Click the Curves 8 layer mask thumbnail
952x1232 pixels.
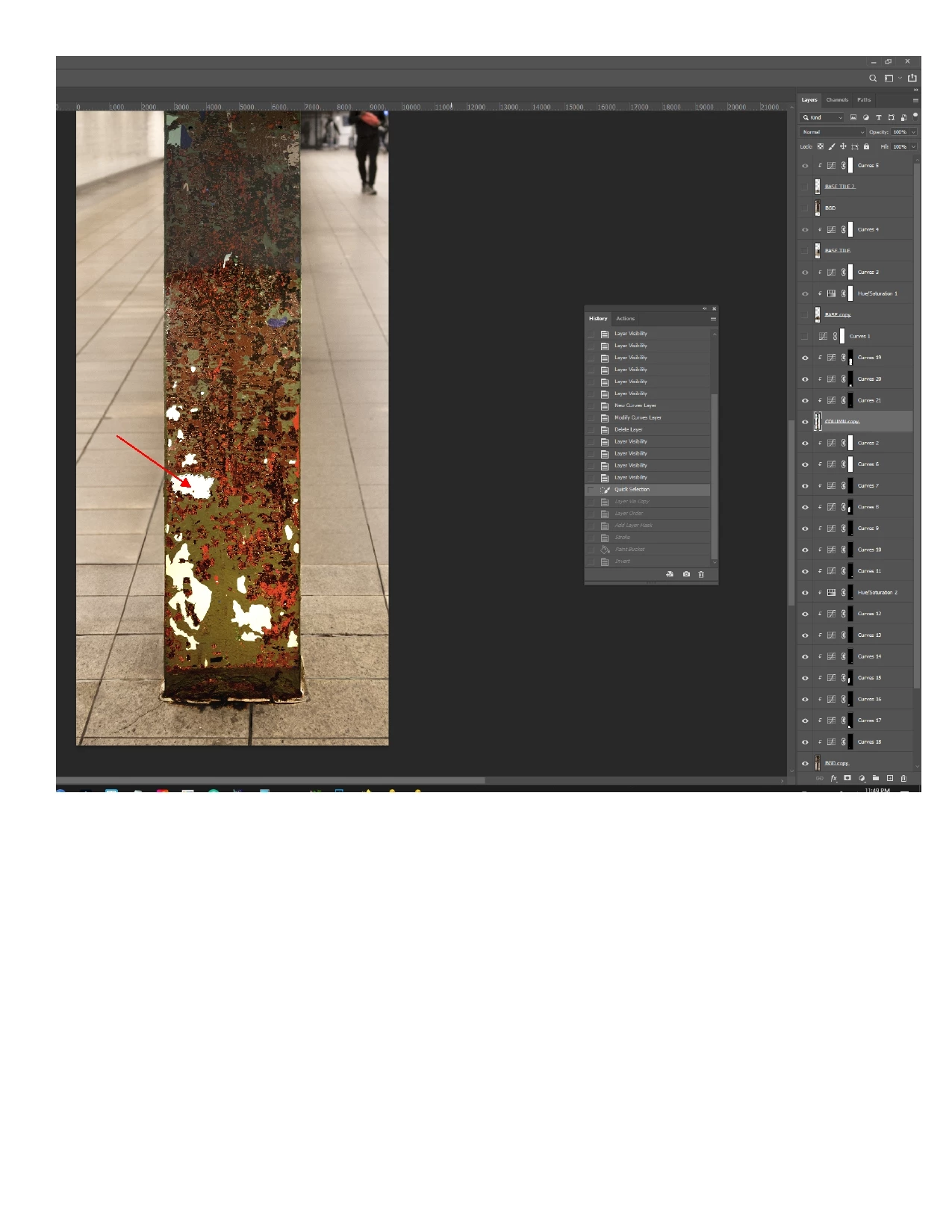[850, 507]
